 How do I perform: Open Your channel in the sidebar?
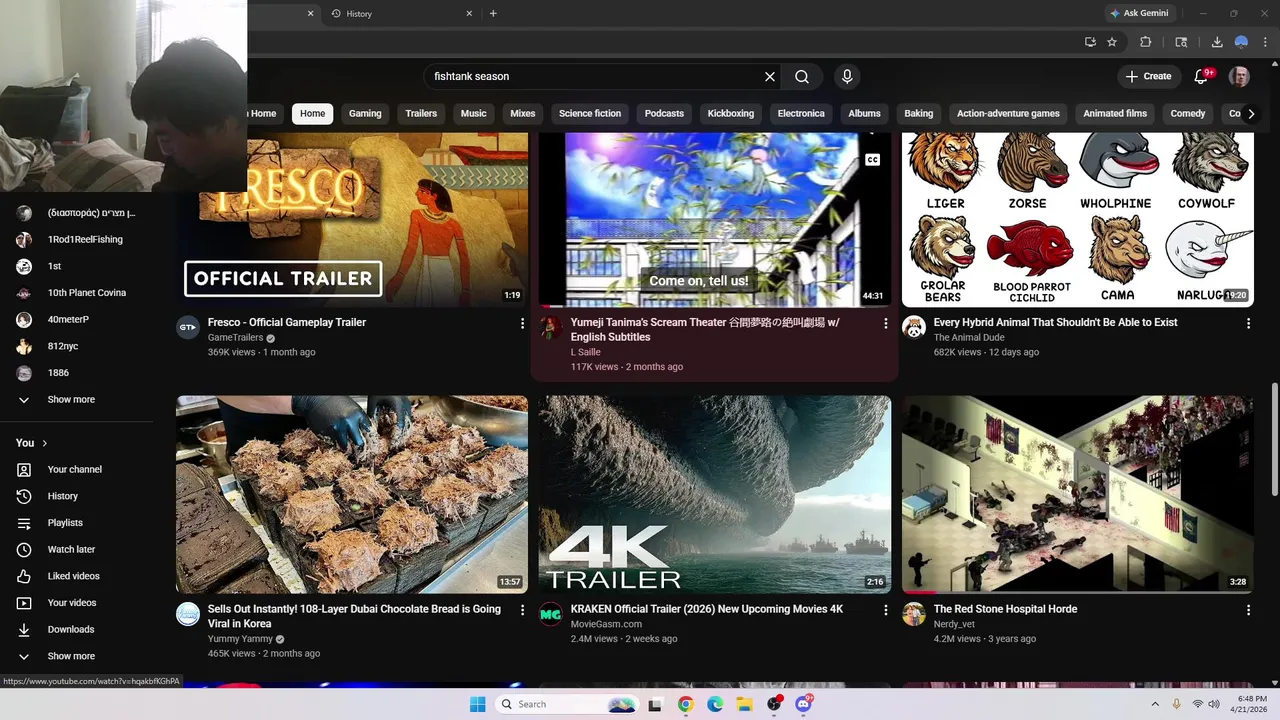[76, 469]
